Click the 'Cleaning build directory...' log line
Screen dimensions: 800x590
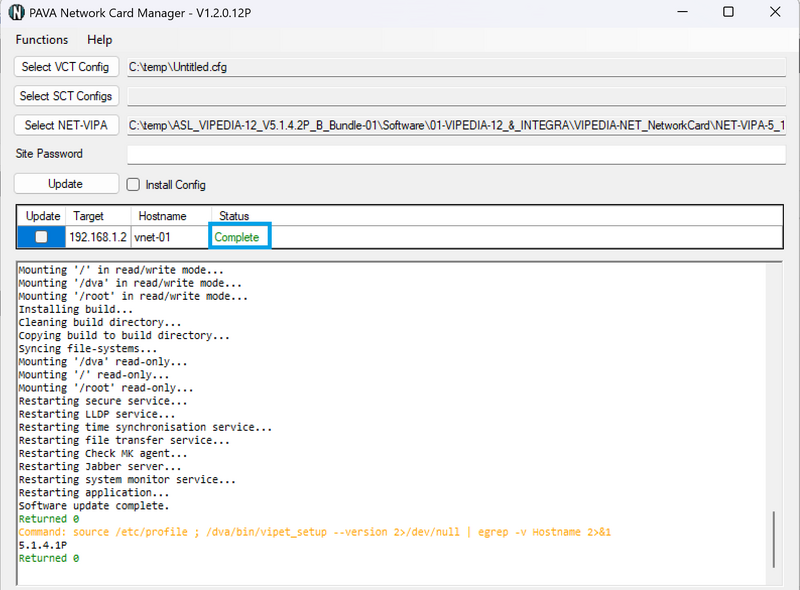[100, 323]
